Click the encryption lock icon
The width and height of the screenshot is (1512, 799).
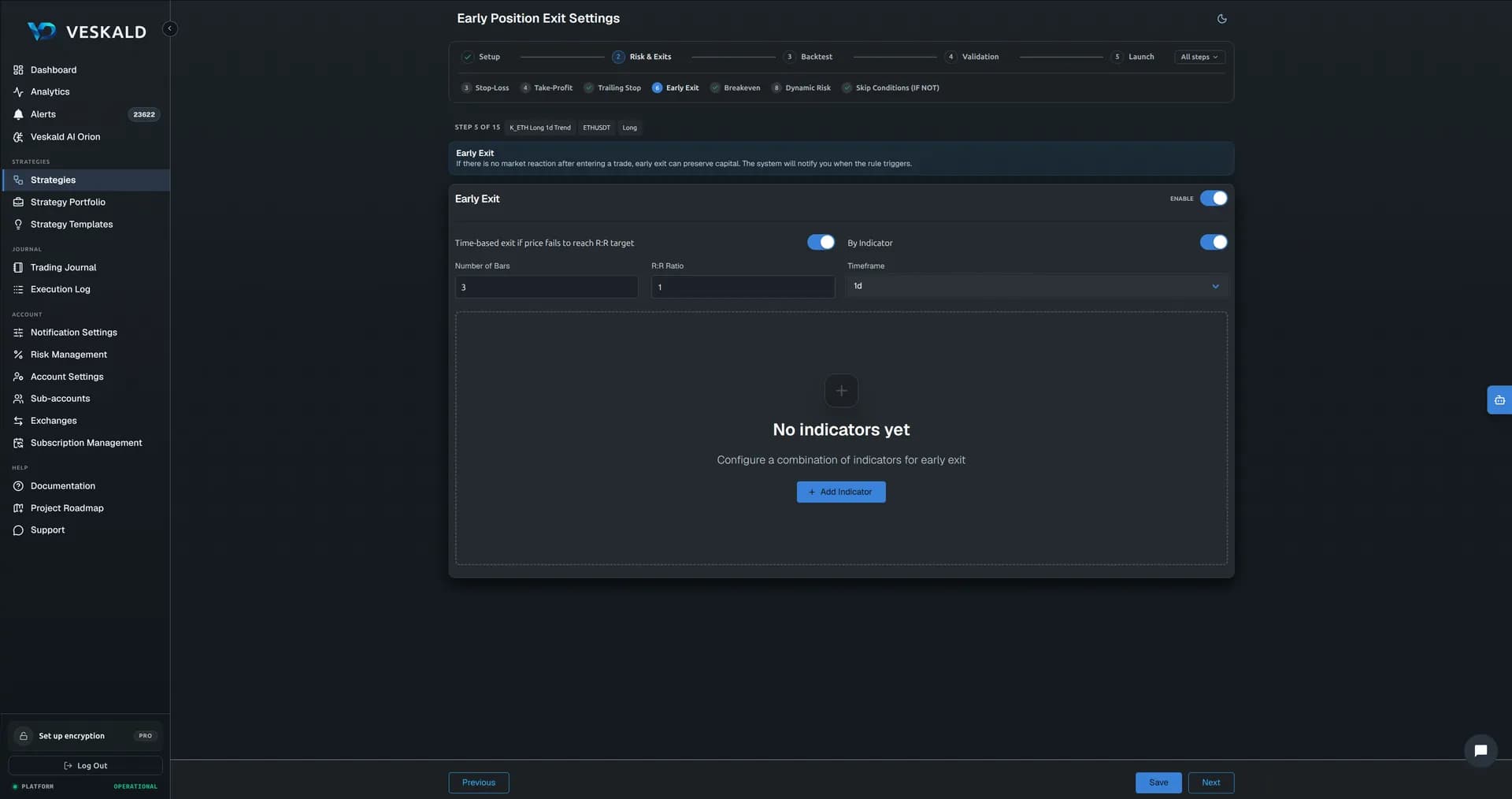coord(24,736)
